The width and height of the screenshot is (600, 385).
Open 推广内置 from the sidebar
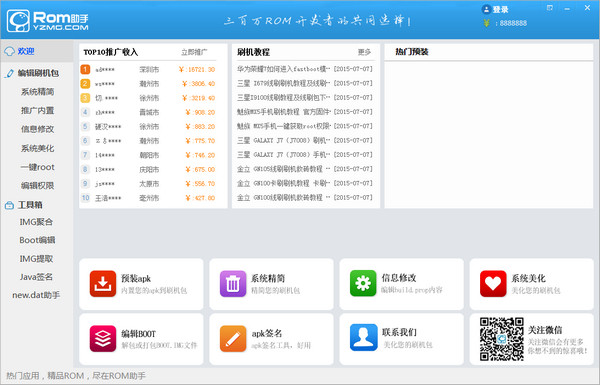pos(38,111)
